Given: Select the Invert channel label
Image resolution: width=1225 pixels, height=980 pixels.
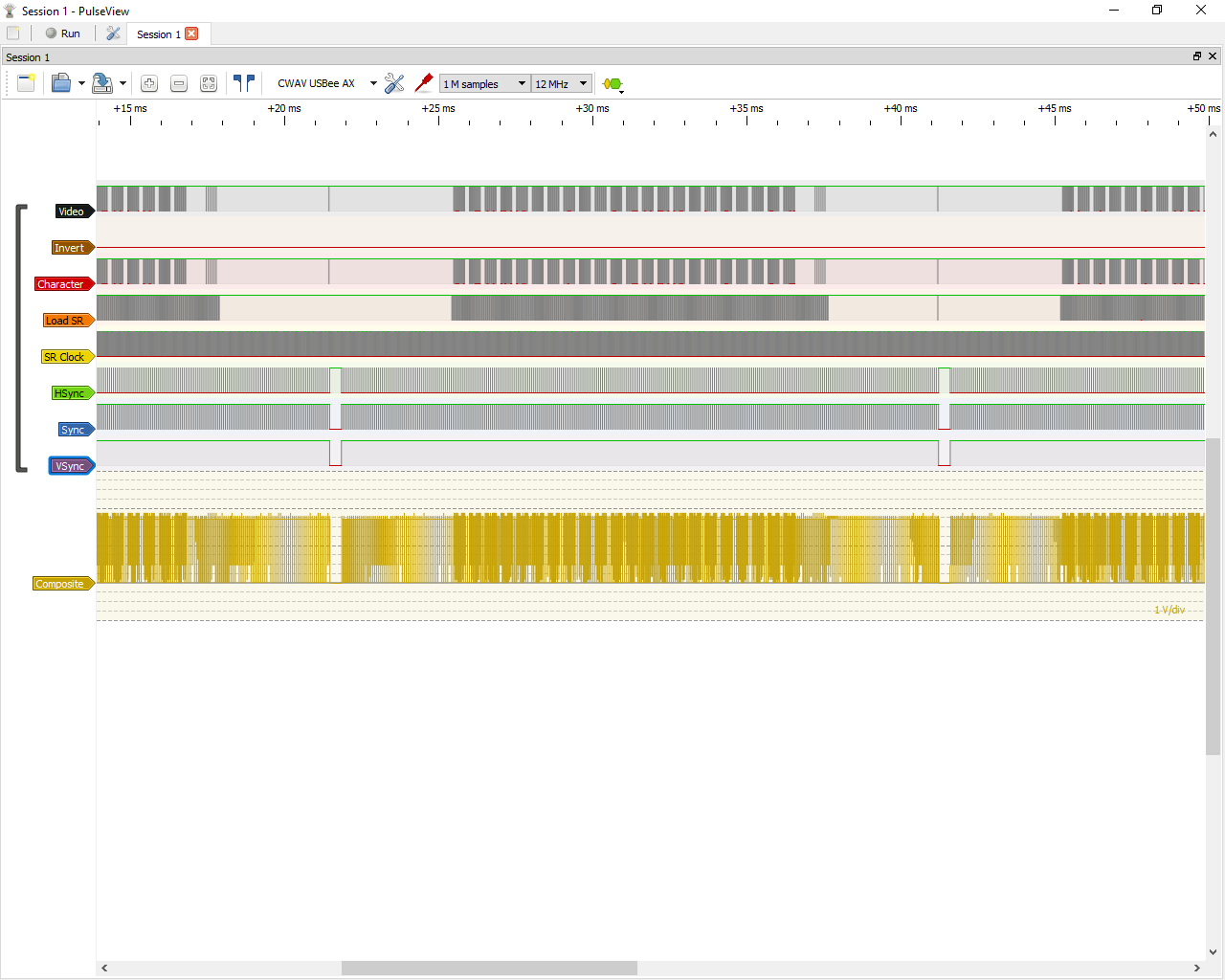Looking at the screenshot, I should pyautogui.click(x=72, y=248).
